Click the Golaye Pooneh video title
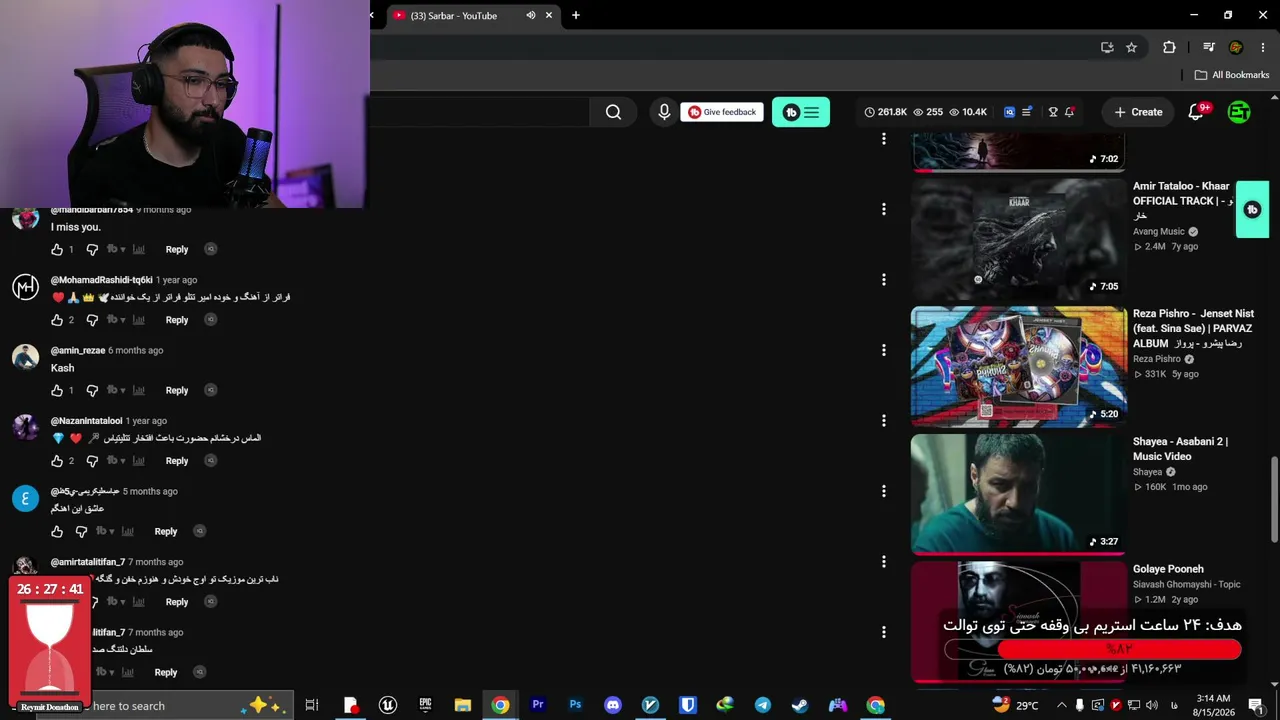 tap(1168, 569)
